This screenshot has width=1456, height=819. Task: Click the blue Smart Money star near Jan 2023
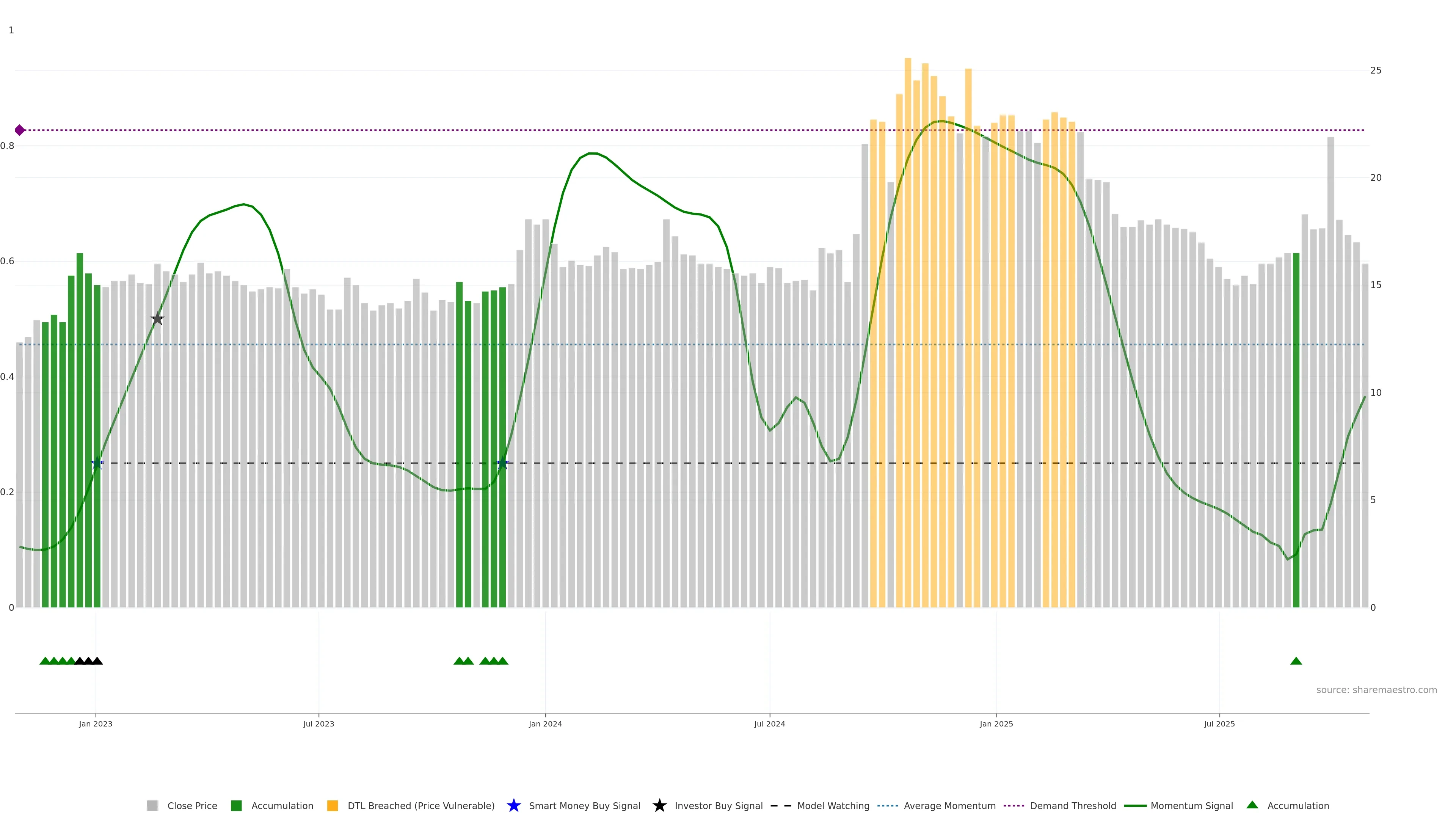click(97, 463)
